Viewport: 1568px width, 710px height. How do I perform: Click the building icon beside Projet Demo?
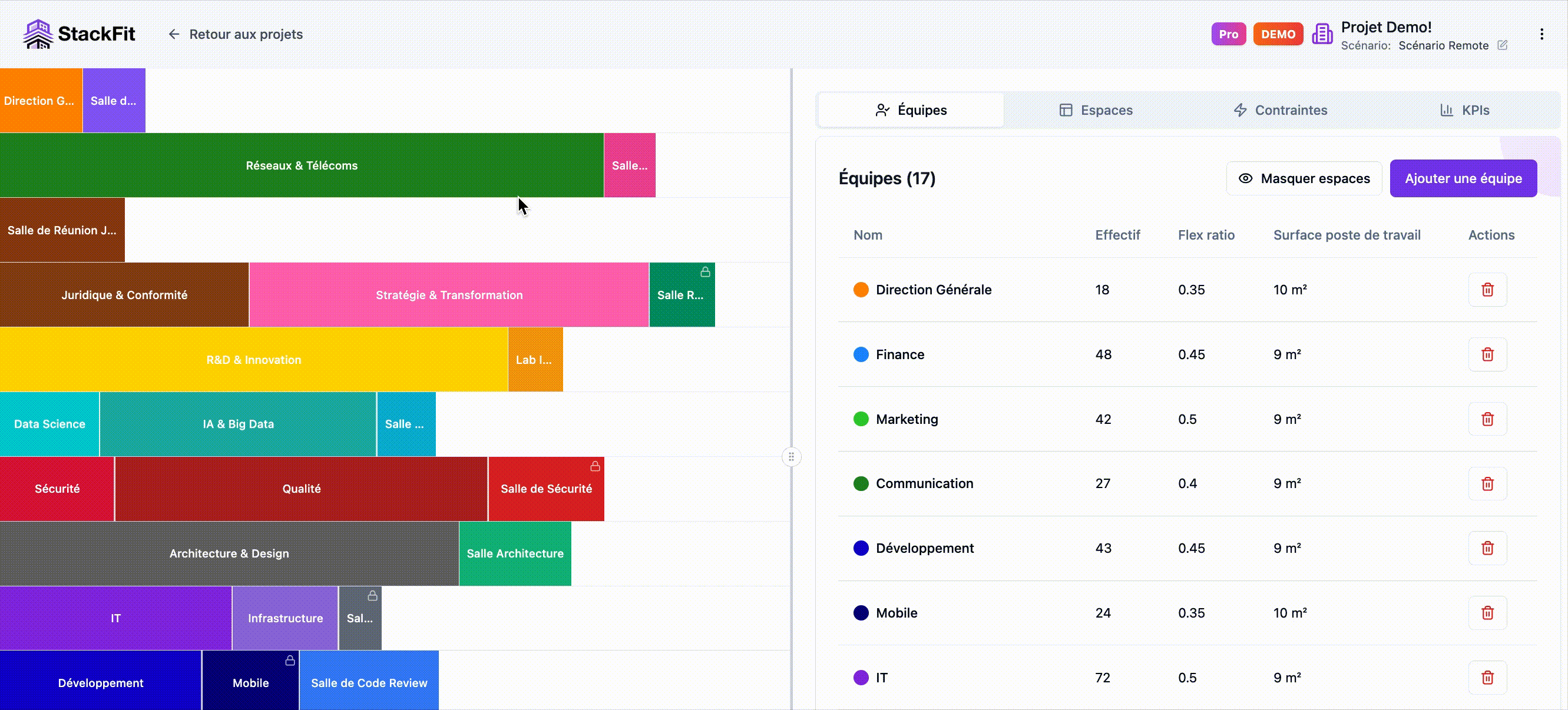(x=1322, y=34)
